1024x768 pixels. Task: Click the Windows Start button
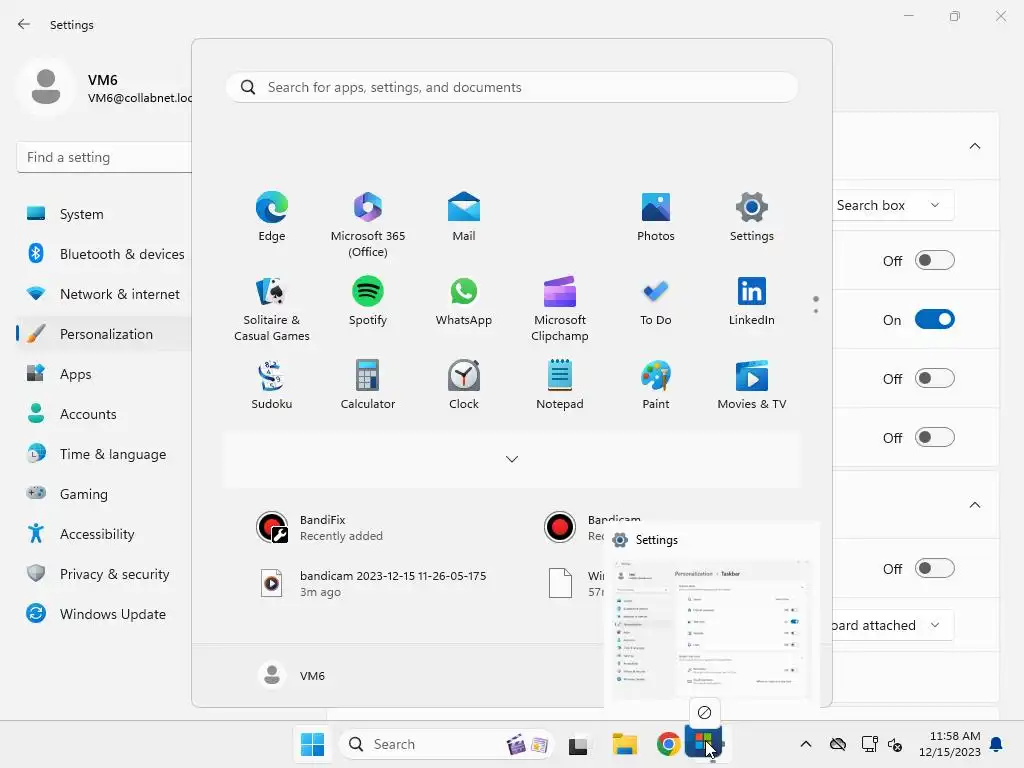[x=312, y=744]
